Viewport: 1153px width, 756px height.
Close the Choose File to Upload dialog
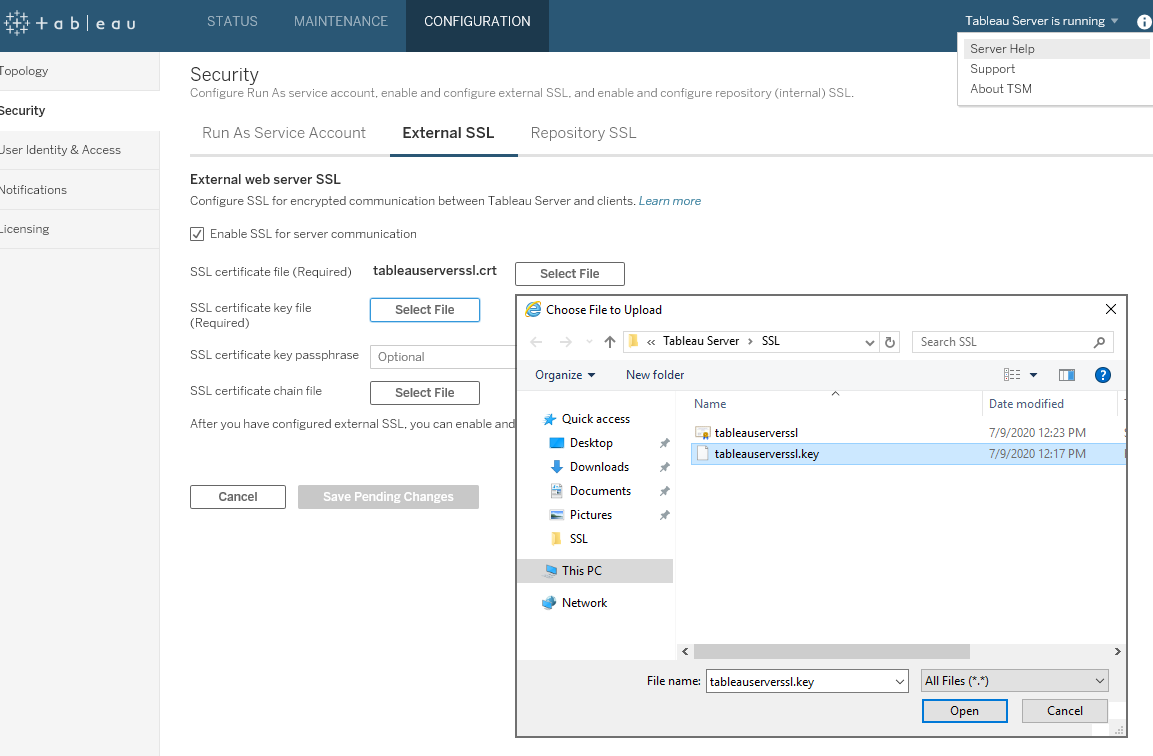pos(1110,310)
